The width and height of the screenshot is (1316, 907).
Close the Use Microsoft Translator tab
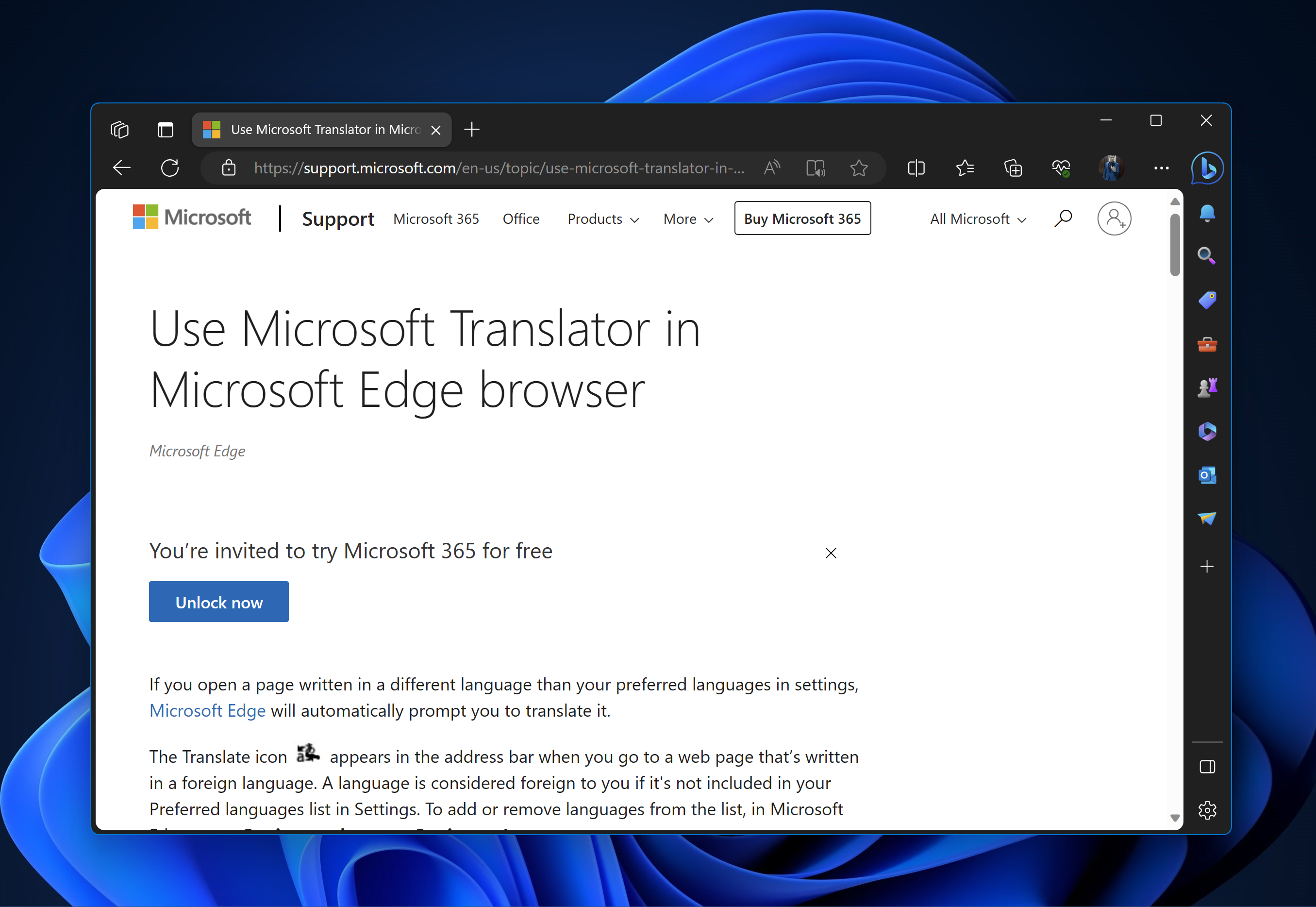436,130
